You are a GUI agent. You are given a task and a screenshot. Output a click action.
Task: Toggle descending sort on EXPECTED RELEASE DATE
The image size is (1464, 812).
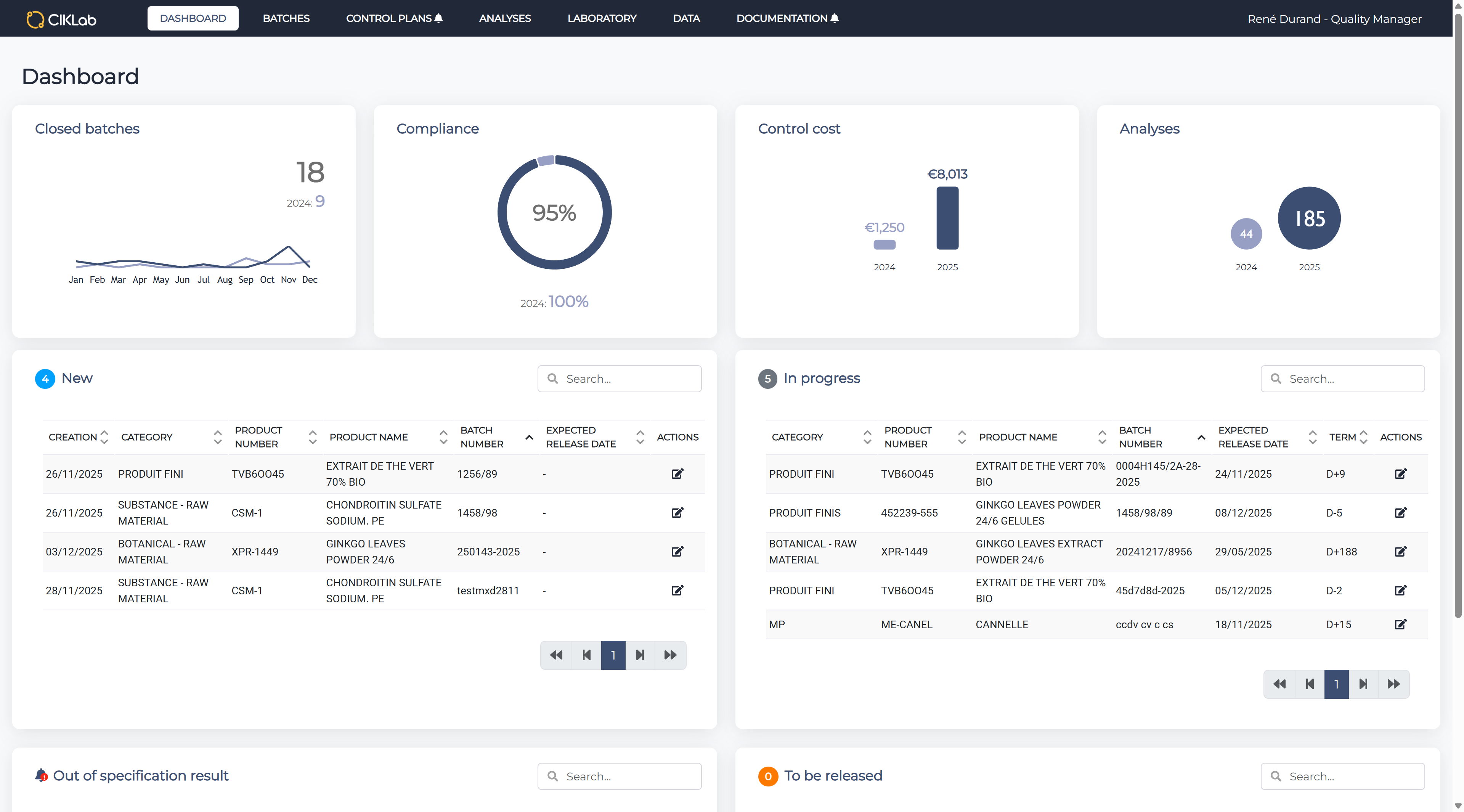coord(640,441)
